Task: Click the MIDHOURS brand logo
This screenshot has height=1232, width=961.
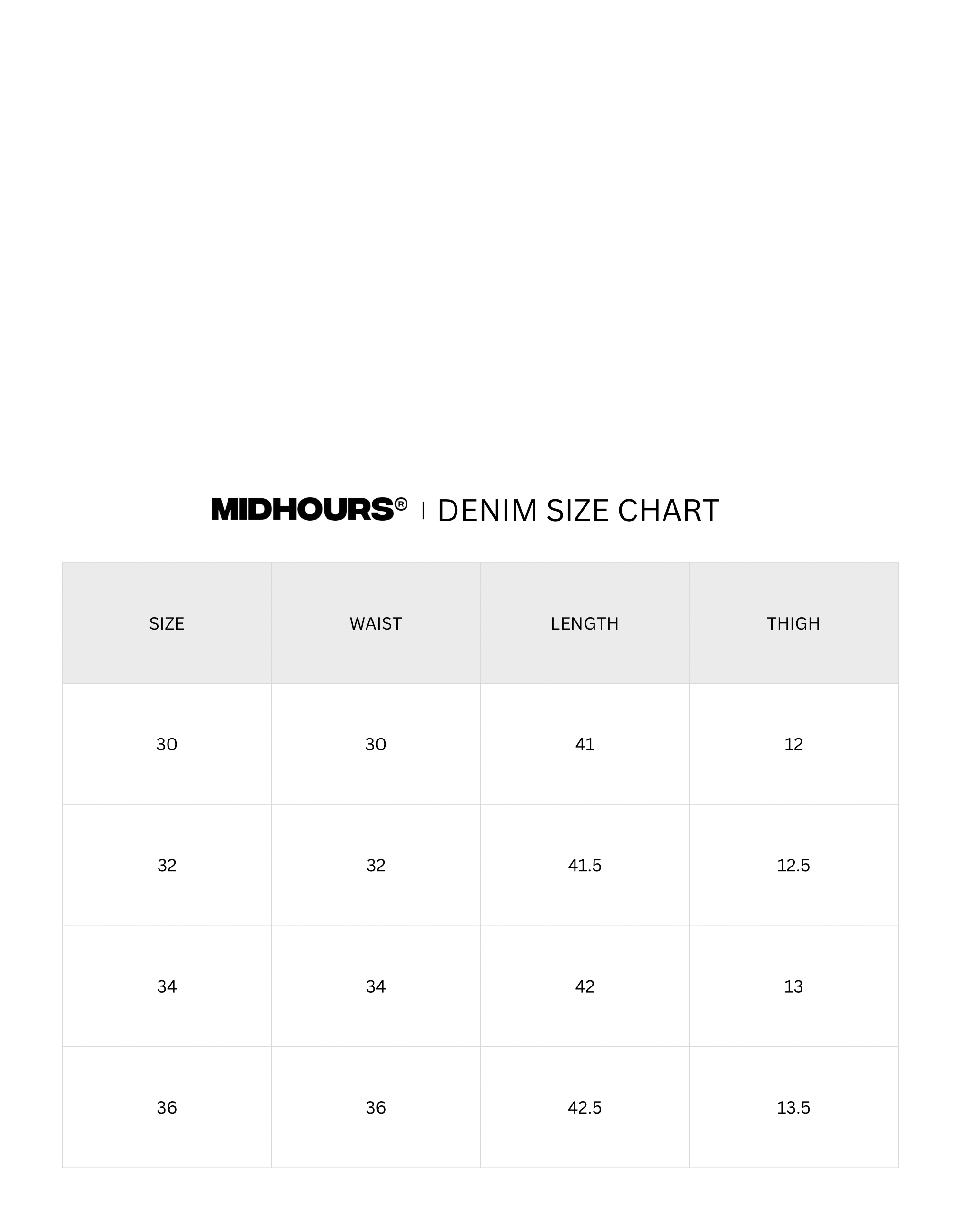Action: pyautogui.click(x=302, y=509)
